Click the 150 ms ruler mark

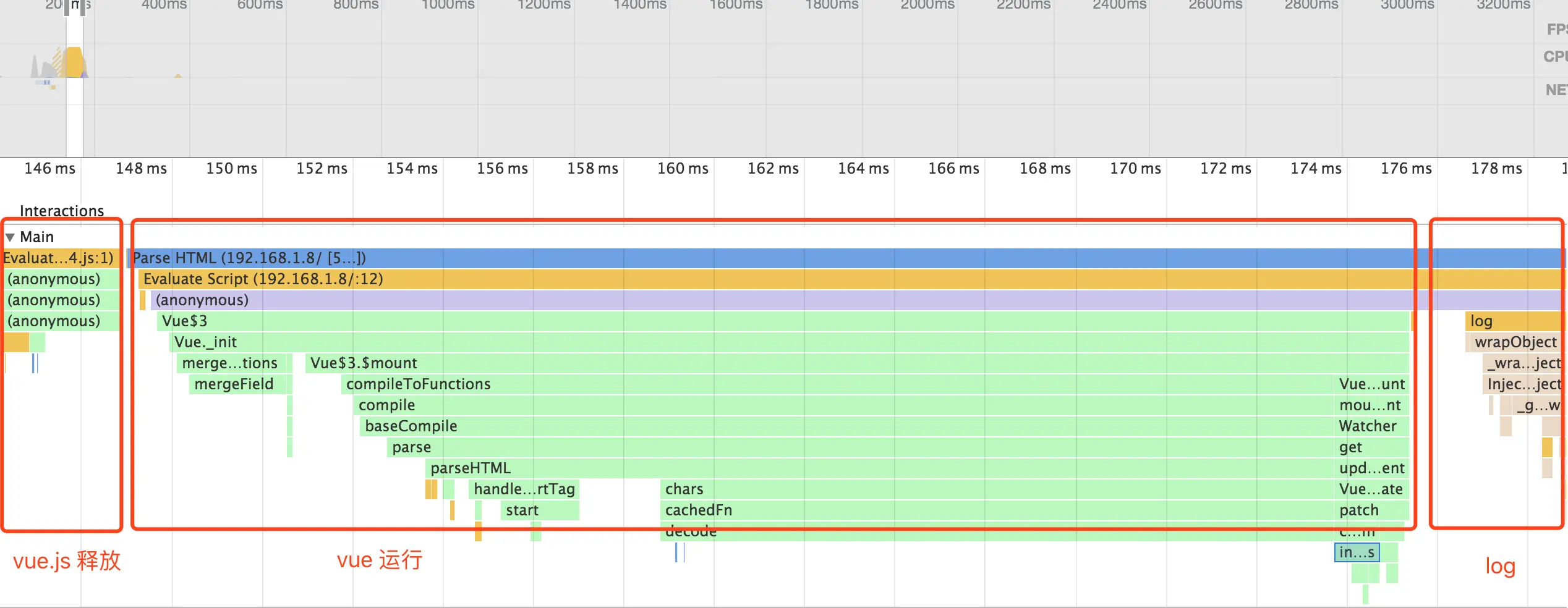click(231, 168)
